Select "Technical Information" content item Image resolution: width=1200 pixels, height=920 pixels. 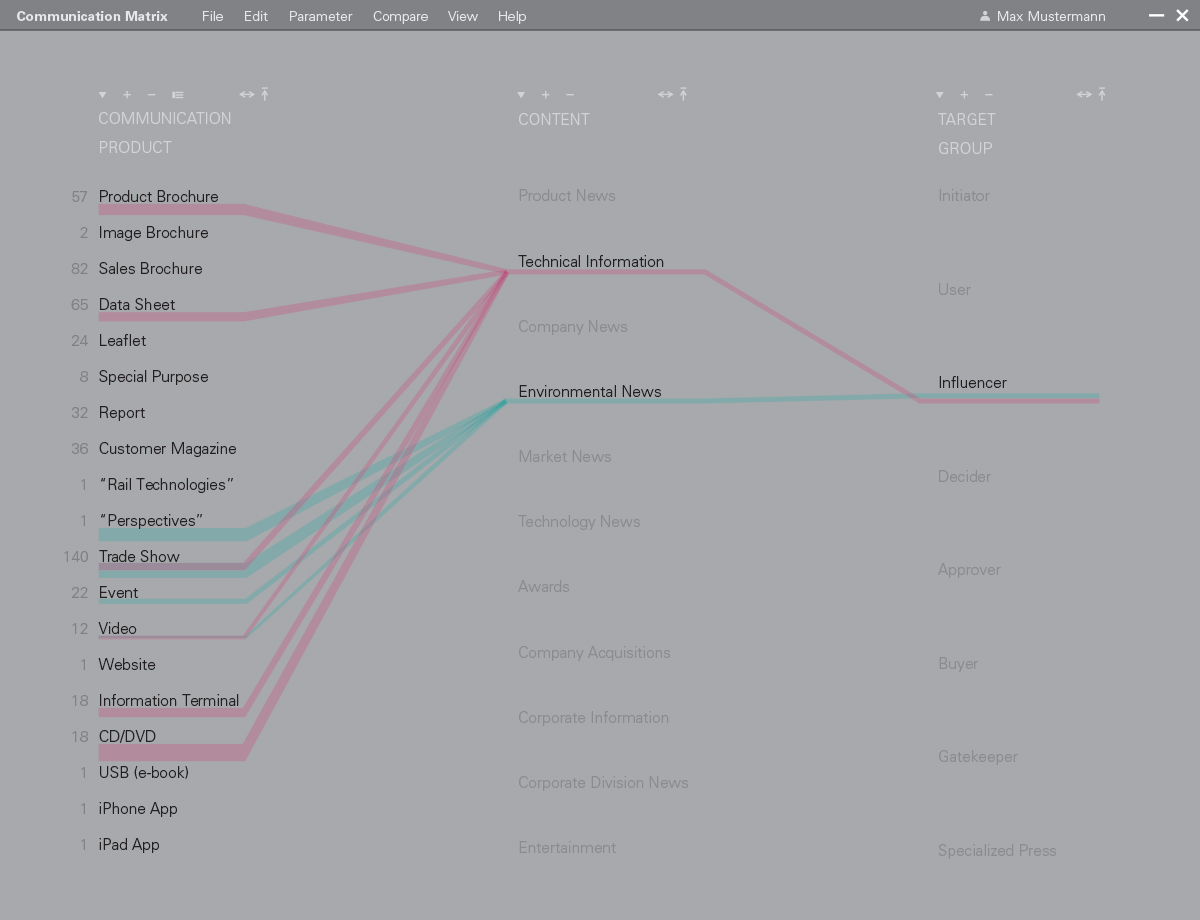tap(591, 262)
